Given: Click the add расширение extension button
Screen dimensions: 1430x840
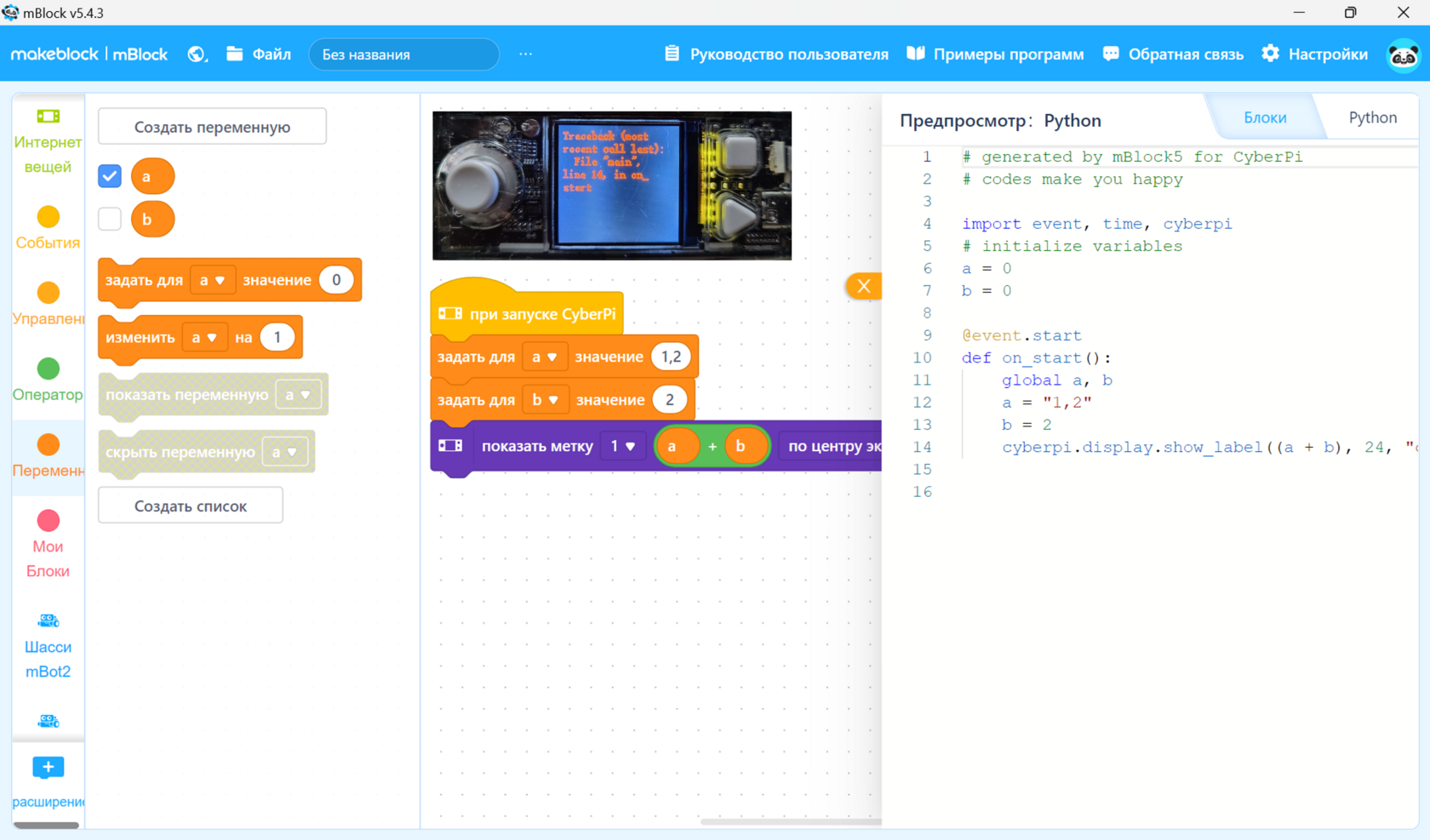Looking at the screenshot, I should (x=48, y=782).
